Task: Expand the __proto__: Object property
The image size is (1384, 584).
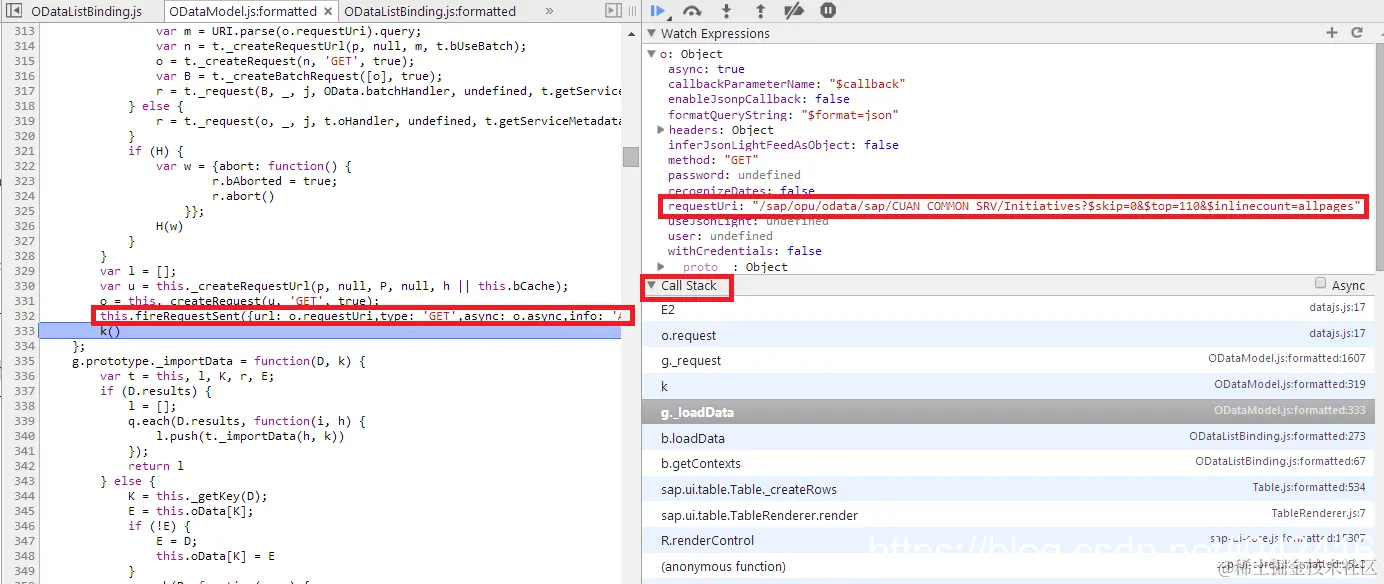Action: pos(661,266)
